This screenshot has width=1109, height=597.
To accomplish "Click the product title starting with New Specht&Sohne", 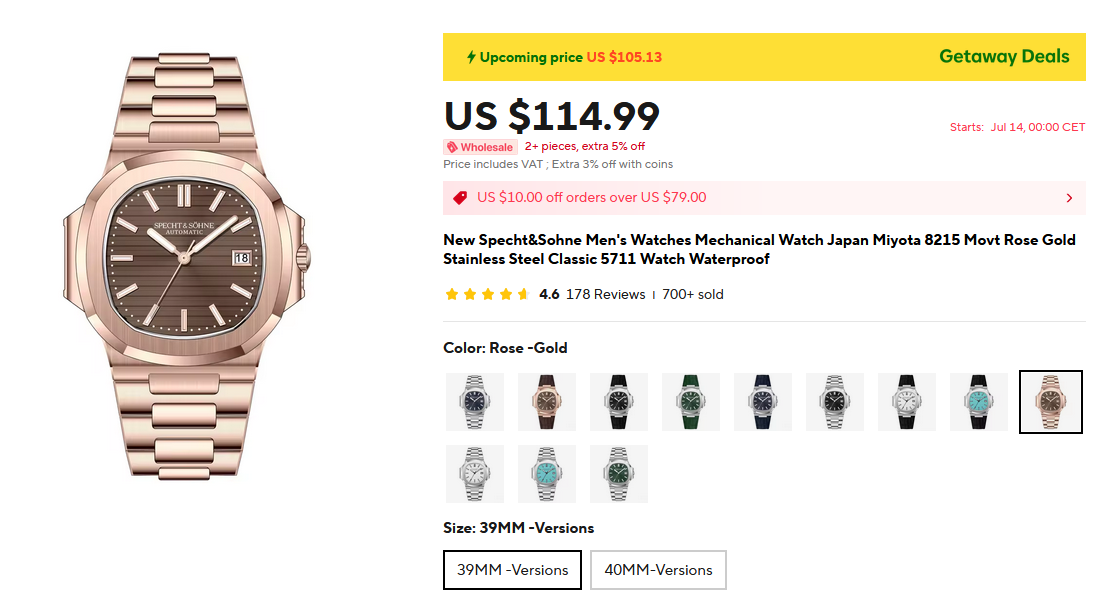I will point(759,250).
